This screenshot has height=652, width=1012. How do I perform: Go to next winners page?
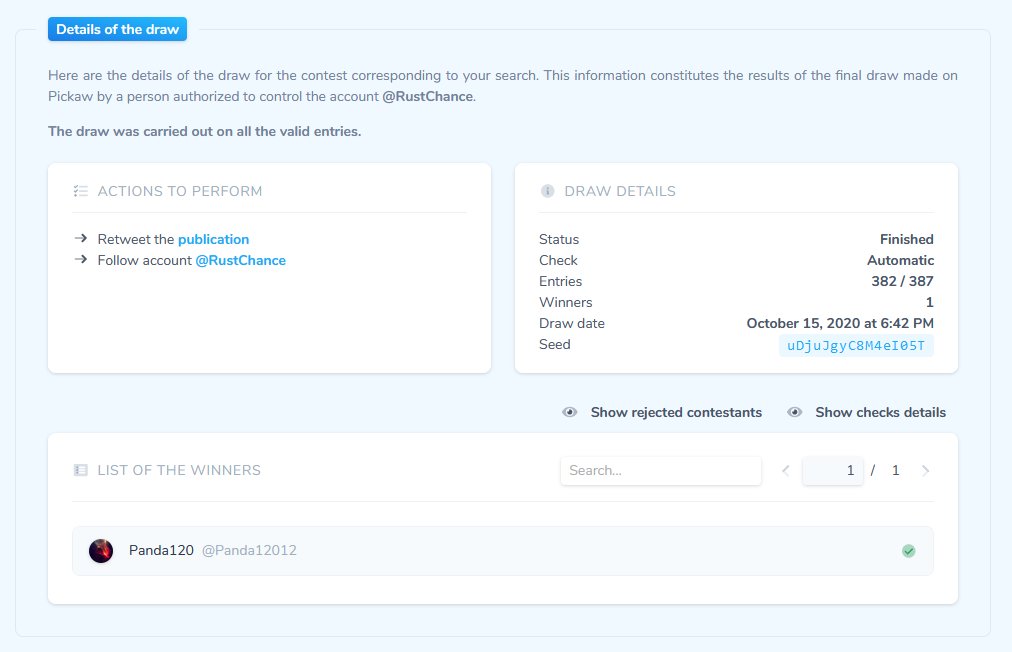click(926, 471)
